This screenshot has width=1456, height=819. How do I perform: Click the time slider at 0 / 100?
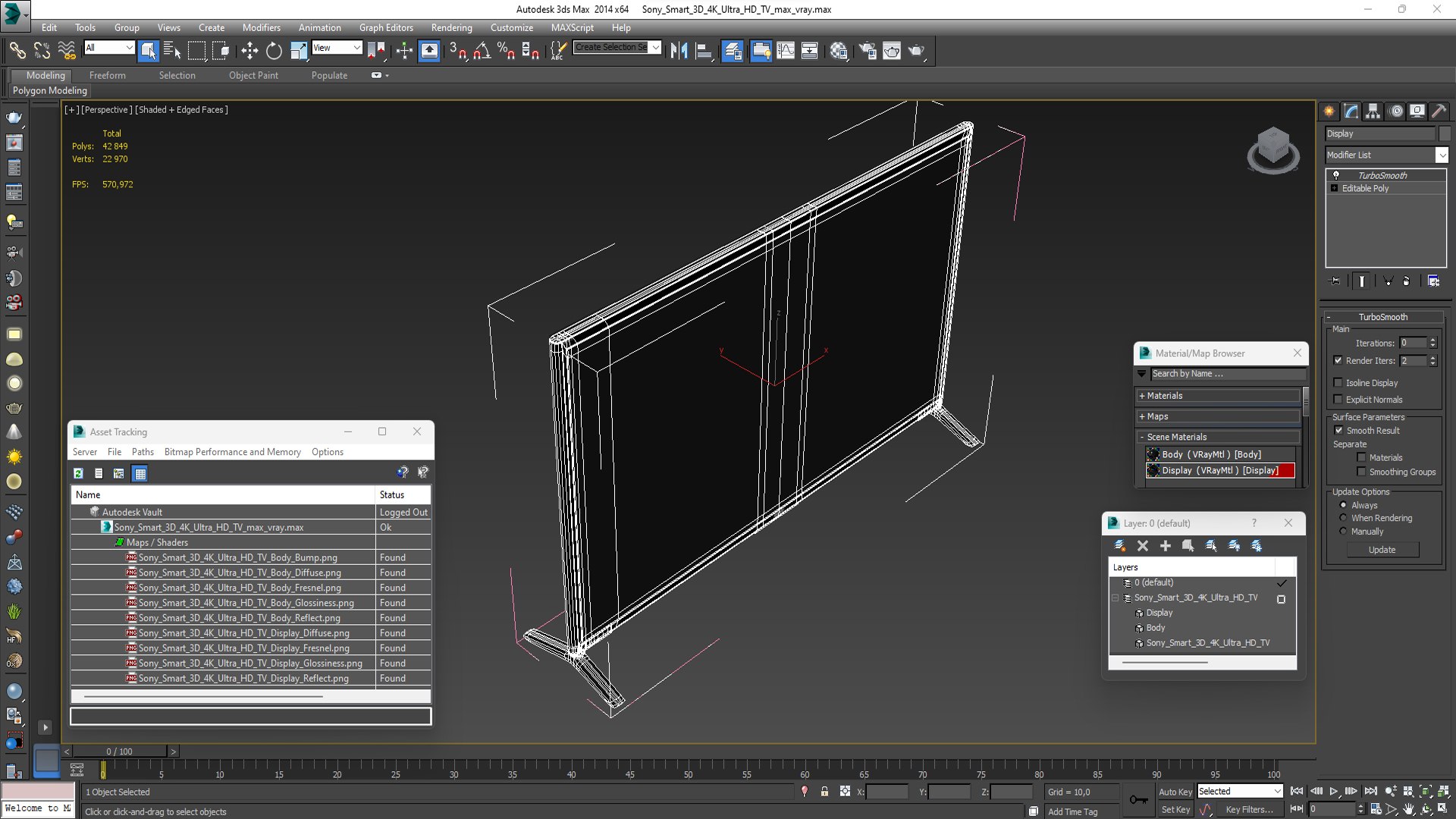coord(119,752)
